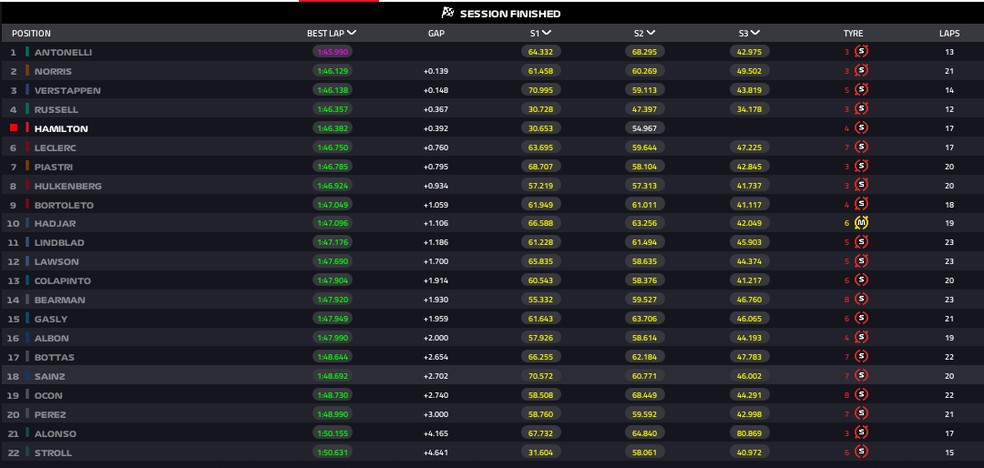Click Antonelli's purple best lap time
Screen dimensions: 984x468
(333, 52)
